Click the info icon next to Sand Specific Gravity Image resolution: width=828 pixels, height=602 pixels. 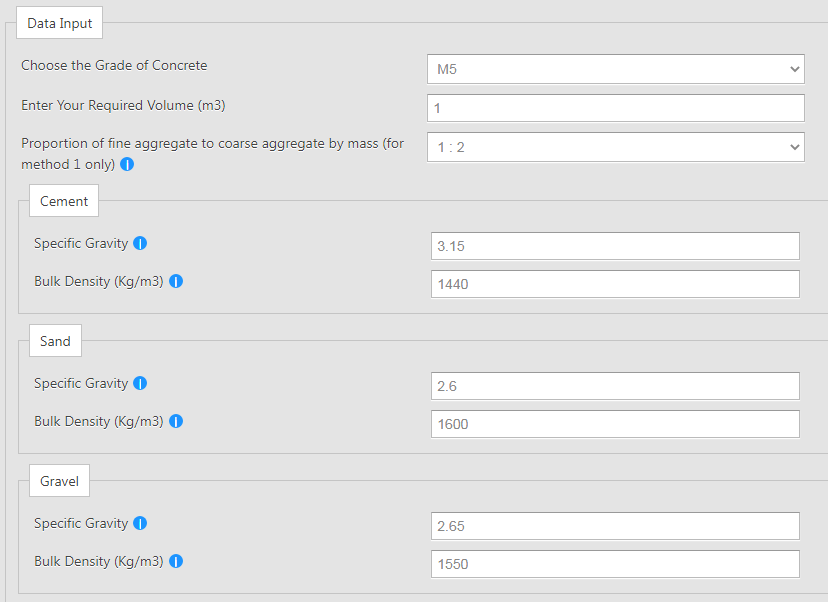click(x=139, y=383)
